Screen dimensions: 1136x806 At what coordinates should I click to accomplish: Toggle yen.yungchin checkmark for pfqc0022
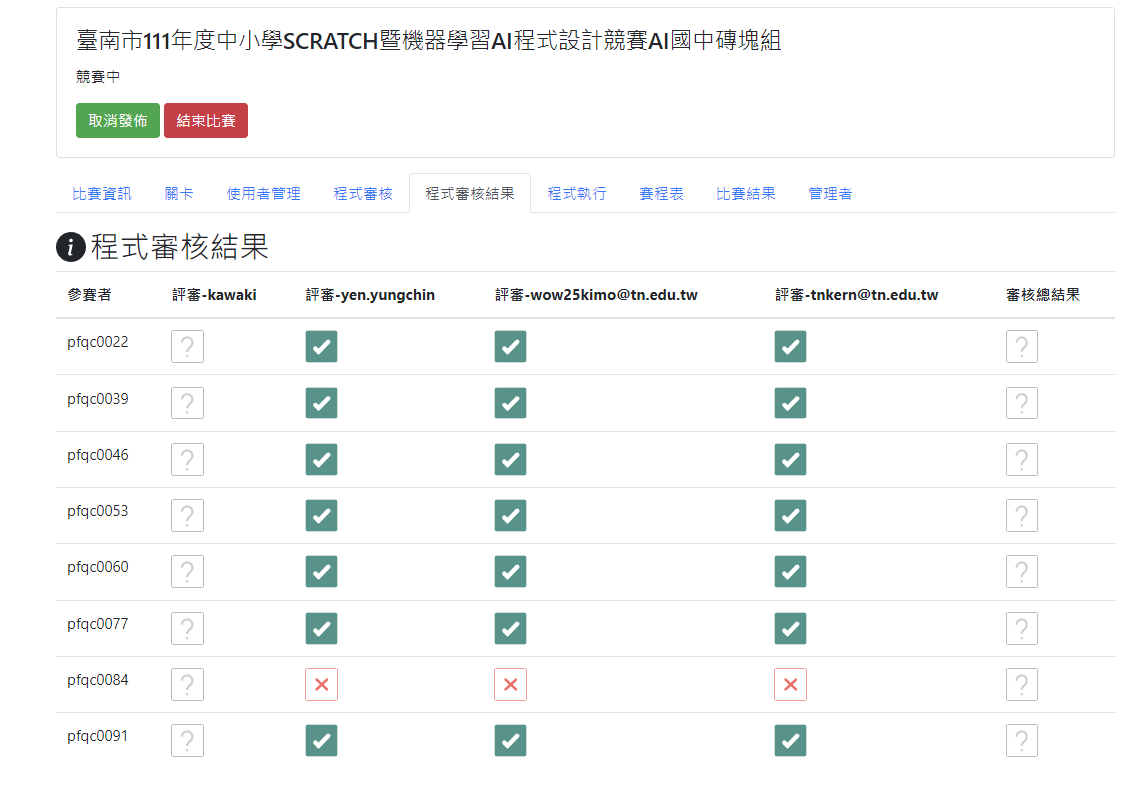pyautogui.click(x=321, y=347)
